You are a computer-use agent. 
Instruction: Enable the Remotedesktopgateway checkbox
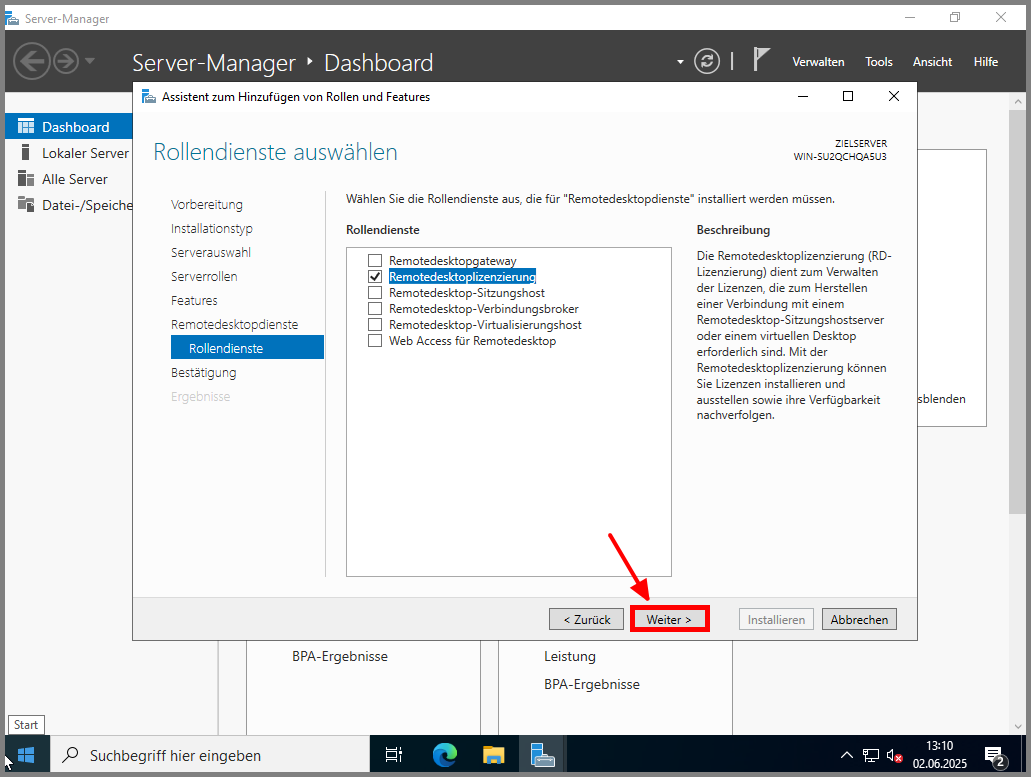[x=375, y=261]
